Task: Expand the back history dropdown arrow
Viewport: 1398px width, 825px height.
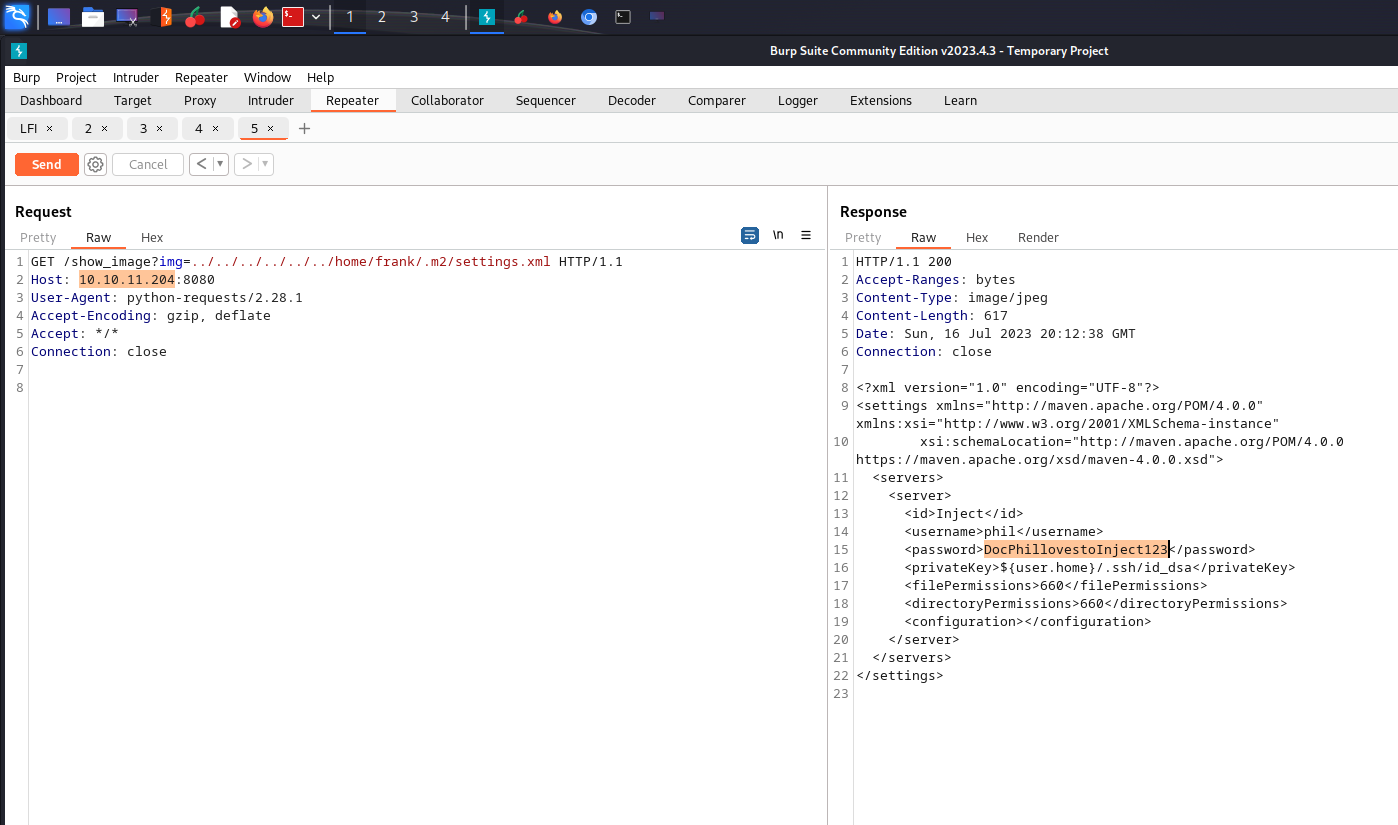Action: coord(220,164)
